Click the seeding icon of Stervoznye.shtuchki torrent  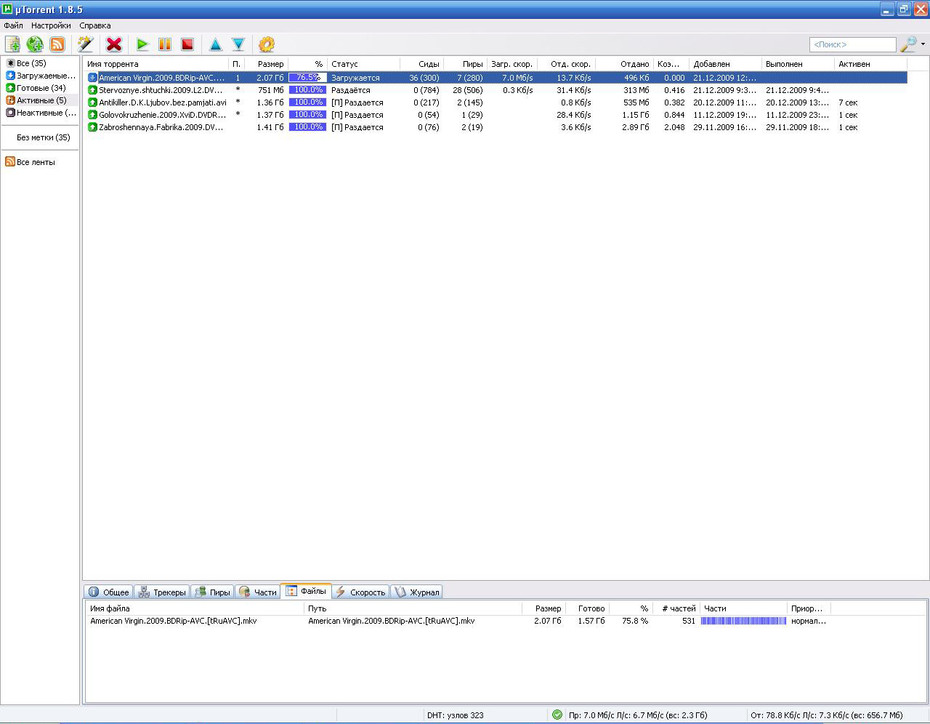(93, 90)
